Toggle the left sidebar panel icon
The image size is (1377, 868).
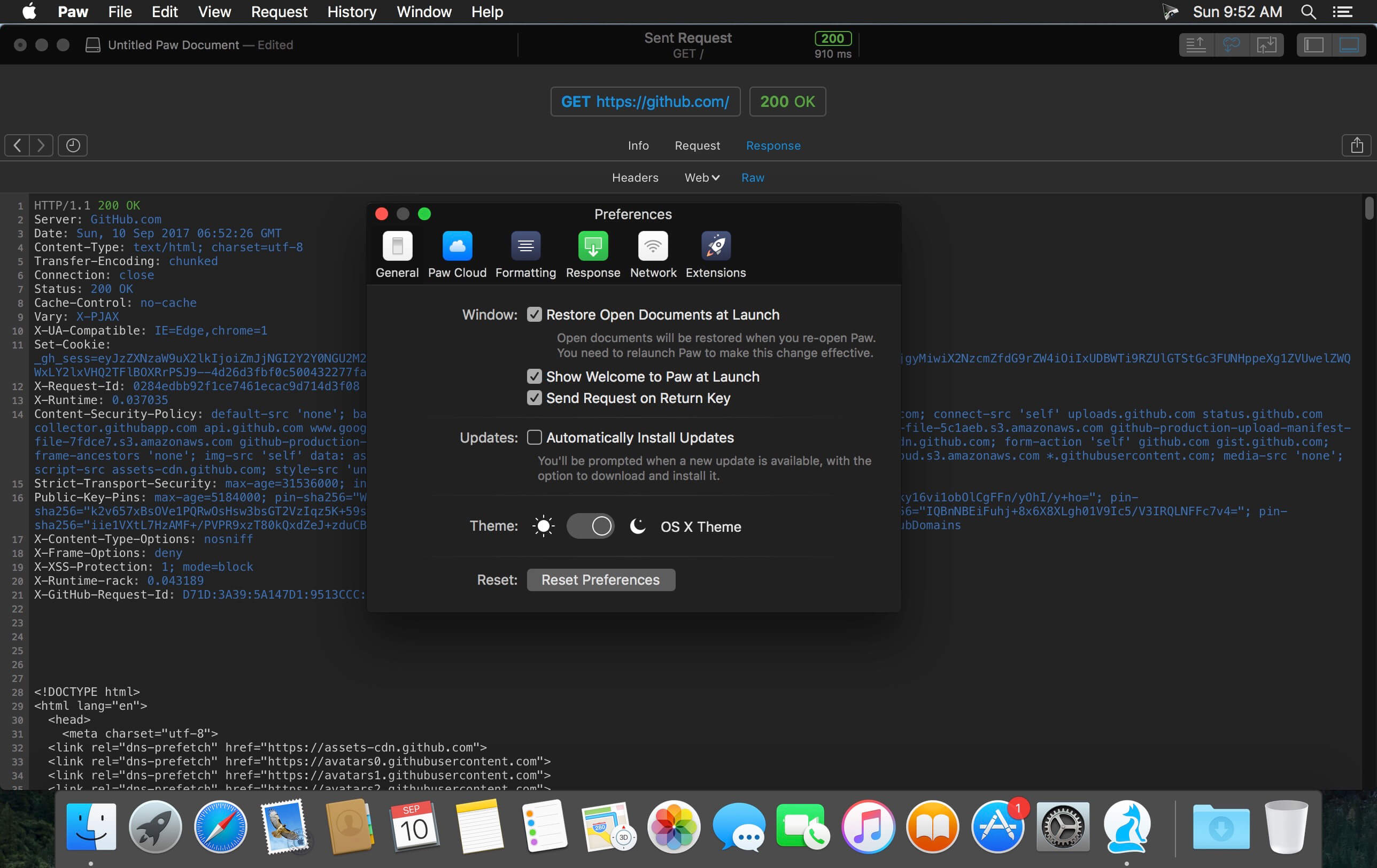tap(1313, 44)
